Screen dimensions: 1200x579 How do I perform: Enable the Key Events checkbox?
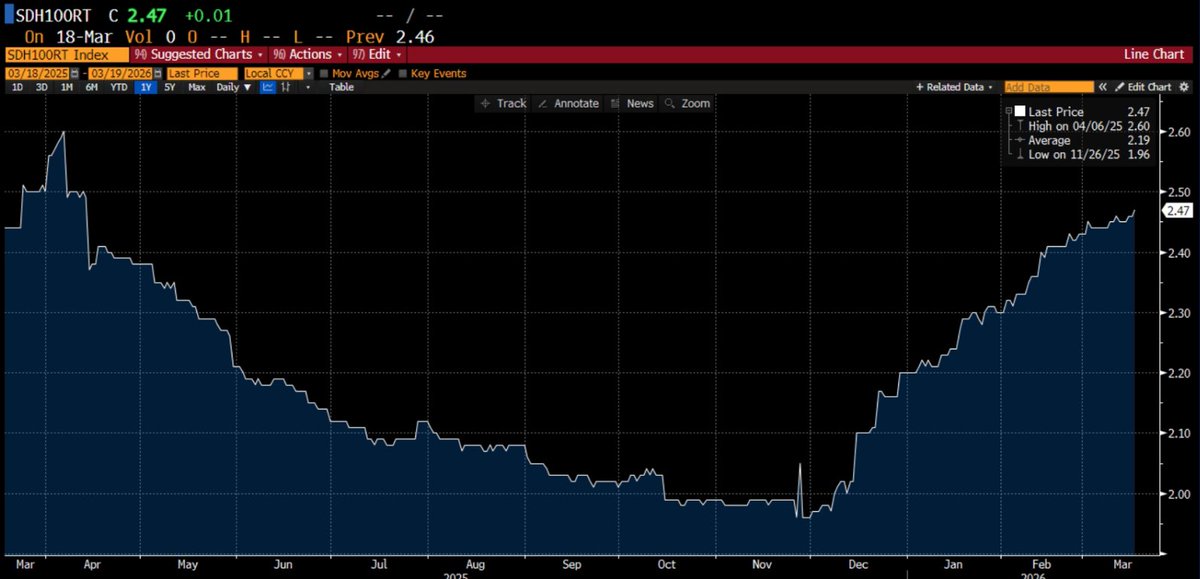coord(403,74)
